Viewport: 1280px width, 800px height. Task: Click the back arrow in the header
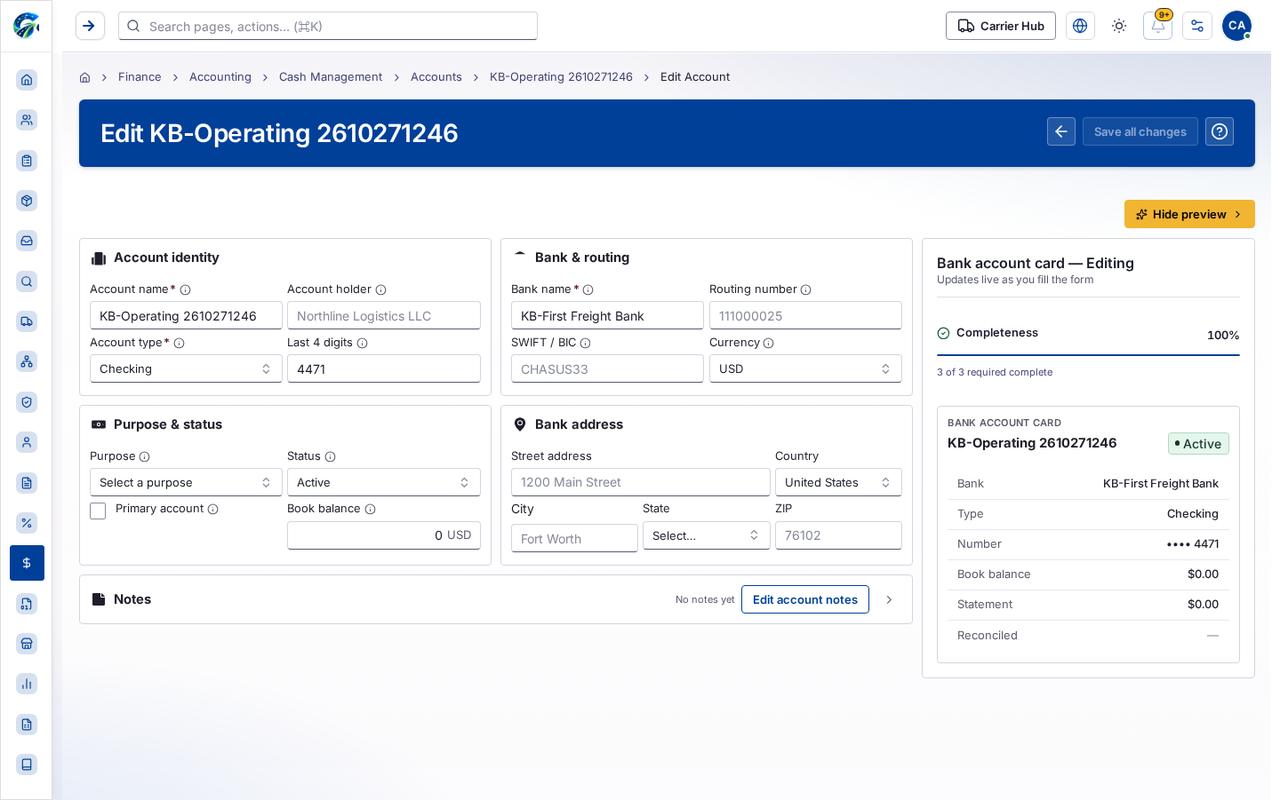tap(1061, 132)
